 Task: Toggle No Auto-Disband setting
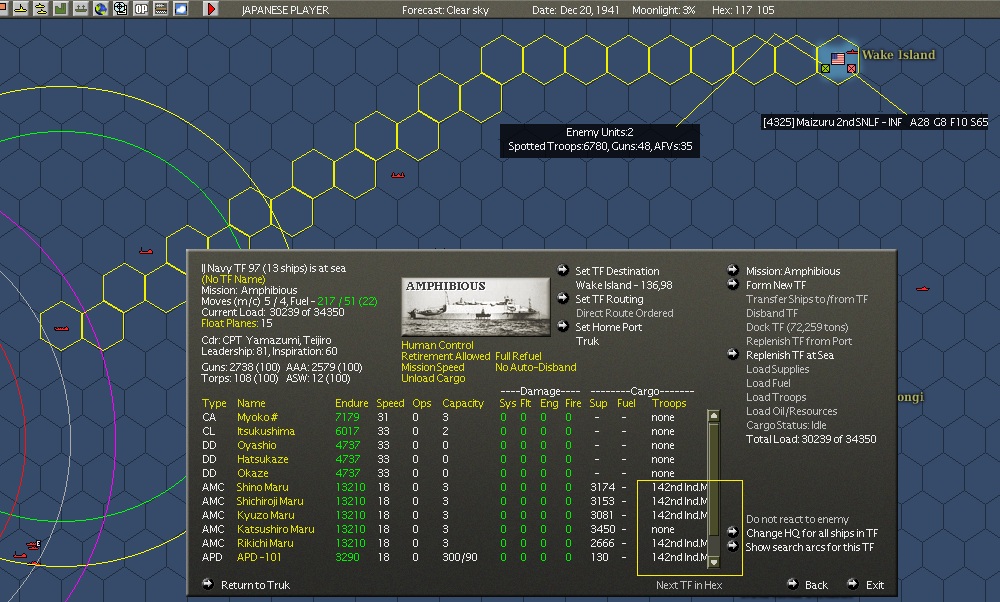pyautogui.click(x=536, y=367)
